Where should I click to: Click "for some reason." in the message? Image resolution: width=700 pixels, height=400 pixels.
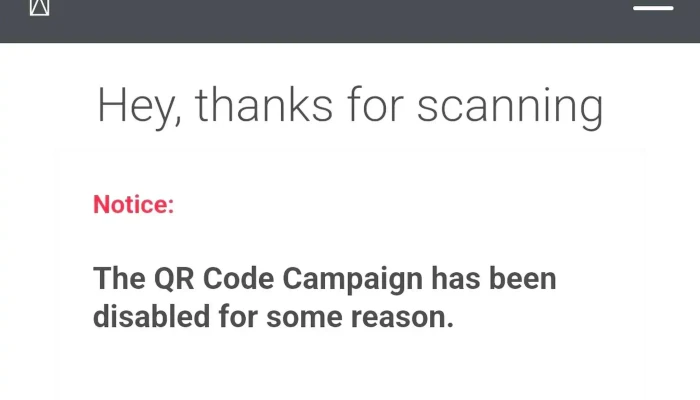(x=336, y=317)
